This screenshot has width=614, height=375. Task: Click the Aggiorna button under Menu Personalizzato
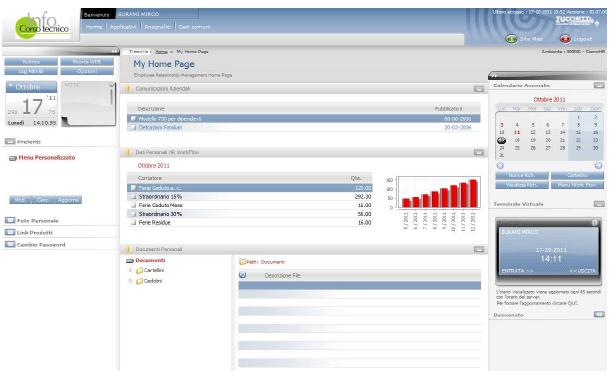(67, 200)
